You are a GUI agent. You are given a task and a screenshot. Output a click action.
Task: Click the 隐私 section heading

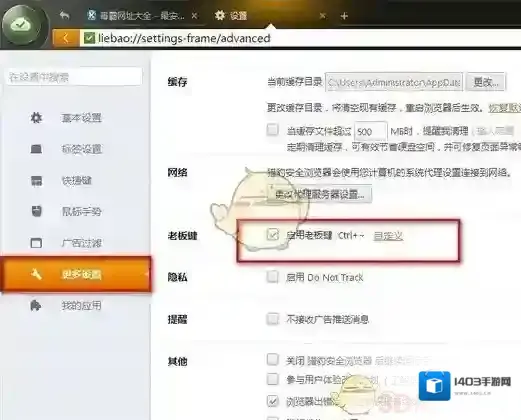coord(177,277)
